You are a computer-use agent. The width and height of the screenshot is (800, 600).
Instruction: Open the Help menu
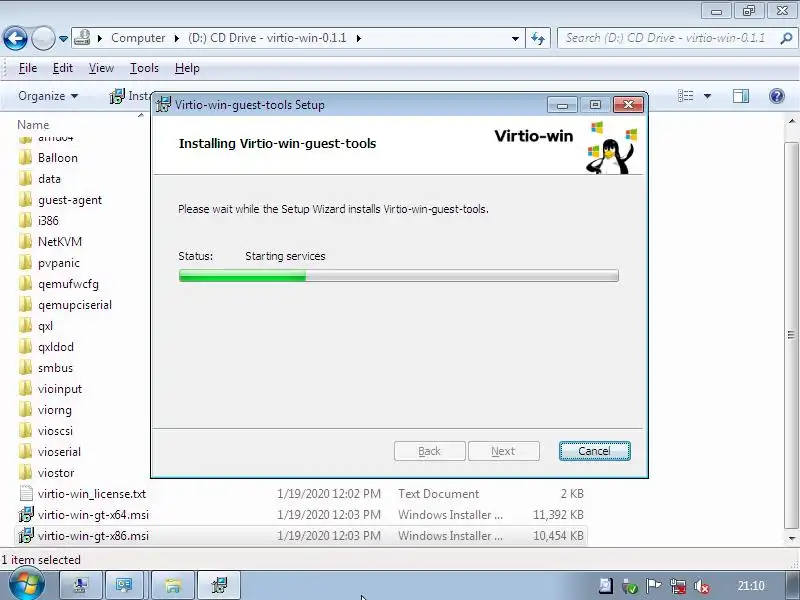pyautogui.click(x=187, y=68)
